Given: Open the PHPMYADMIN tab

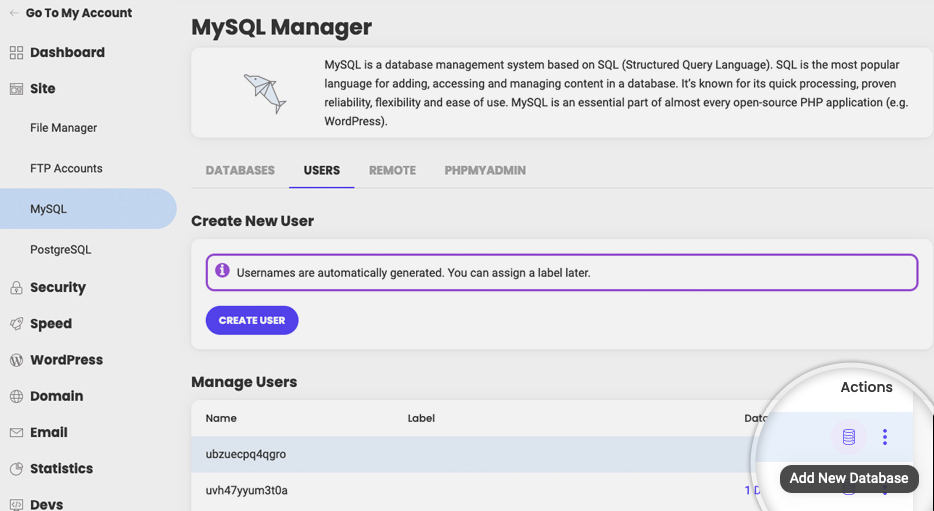Looking at the screenshot, I should click(485, 170).
